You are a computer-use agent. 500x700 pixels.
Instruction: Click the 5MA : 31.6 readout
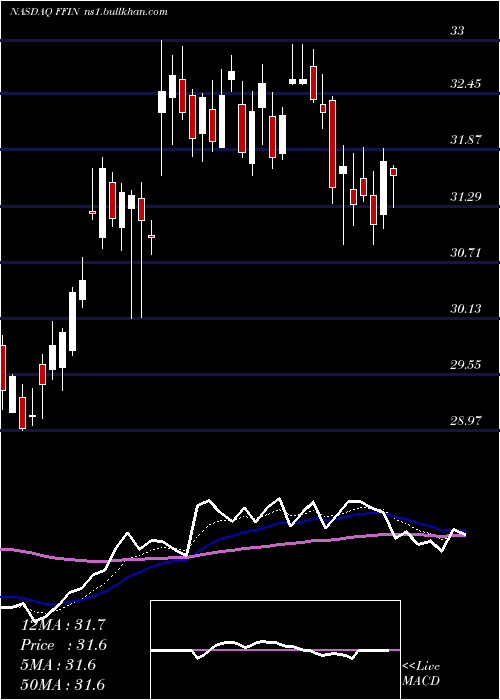point(58,665)
